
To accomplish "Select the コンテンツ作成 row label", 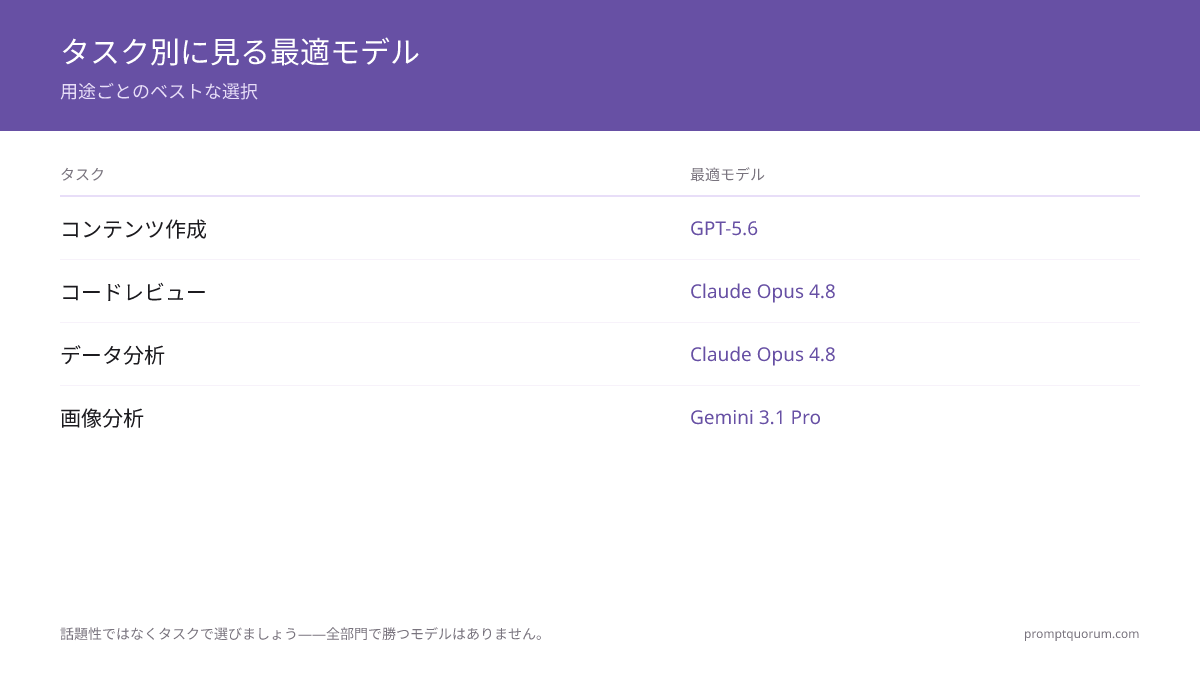I will point(133,229).
